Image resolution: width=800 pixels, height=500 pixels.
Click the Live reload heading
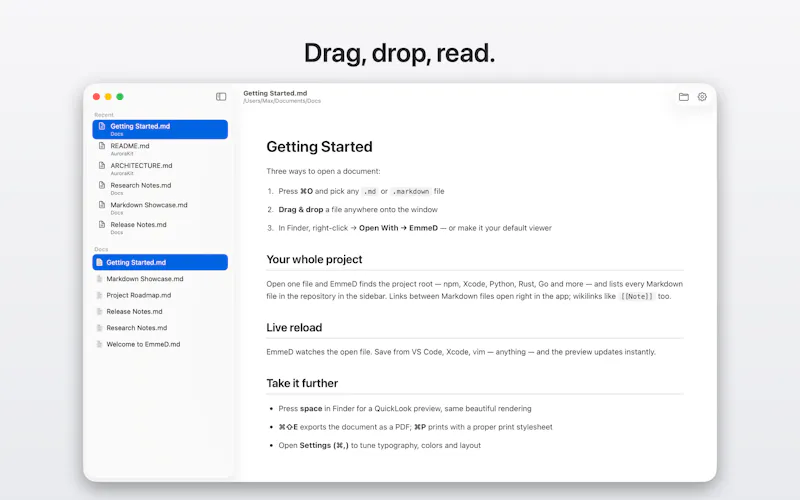pyautogui.click(x=294, y=328)
